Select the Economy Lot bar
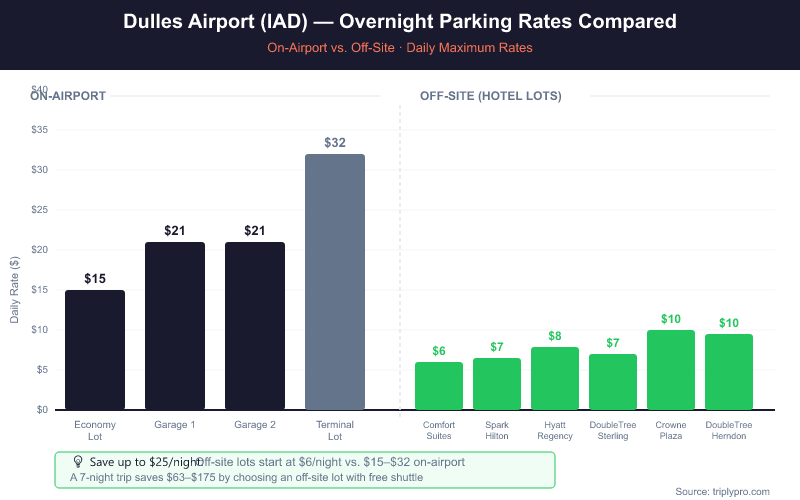The width and height of the screenshot is (800, 500). click(x=95, y=350)
